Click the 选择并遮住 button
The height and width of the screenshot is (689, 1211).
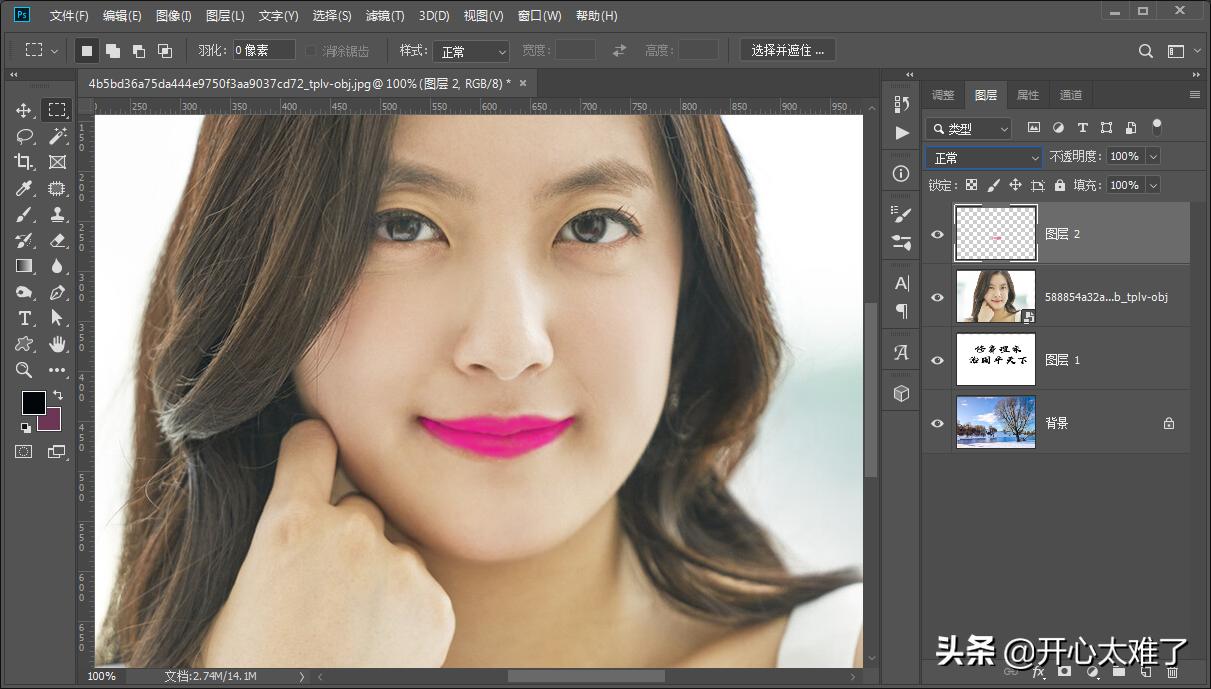click(787, 50)
